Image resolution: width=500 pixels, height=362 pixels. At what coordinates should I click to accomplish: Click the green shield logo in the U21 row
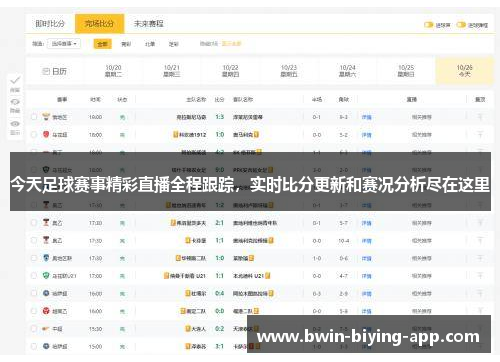pos(46,275)
